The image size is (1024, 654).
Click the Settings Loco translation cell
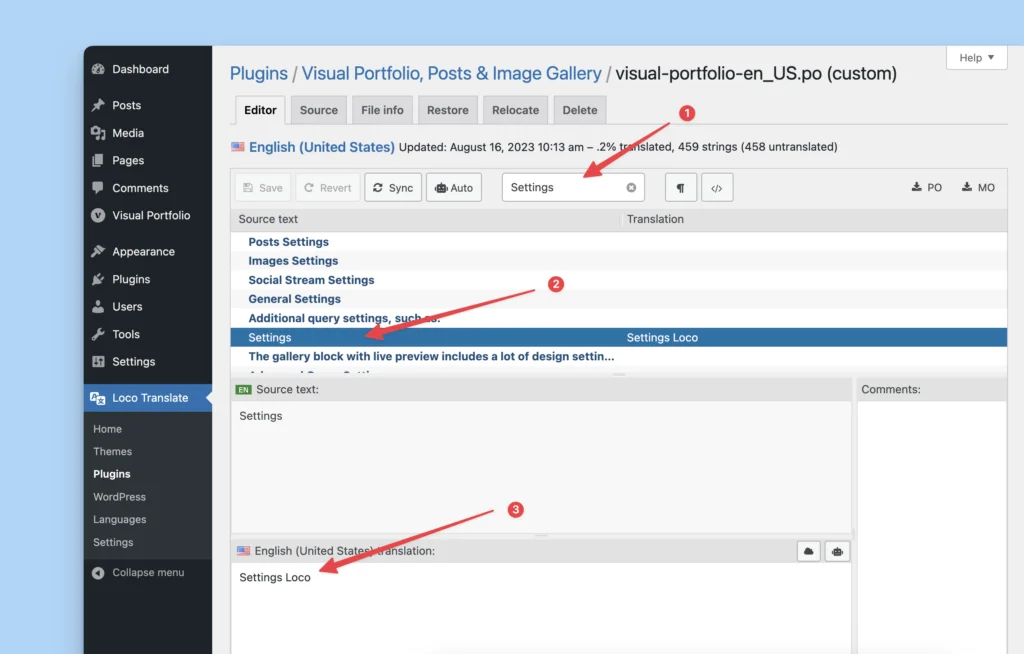(662, 338)
